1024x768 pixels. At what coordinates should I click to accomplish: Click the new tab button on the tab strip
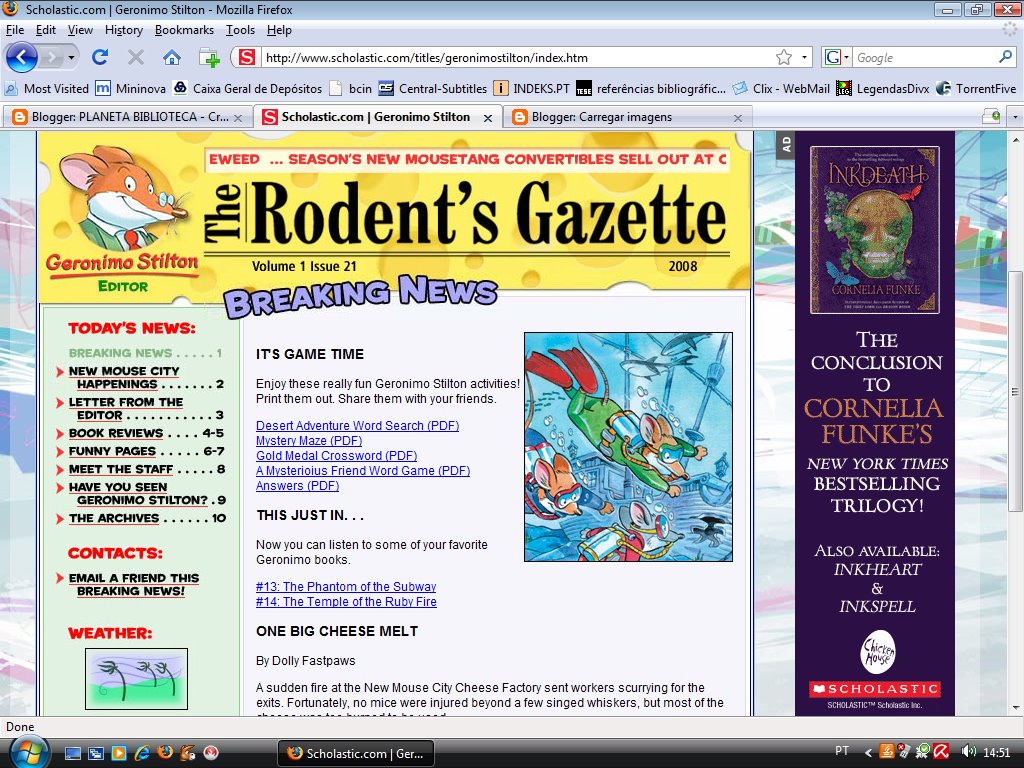point(991,117)
